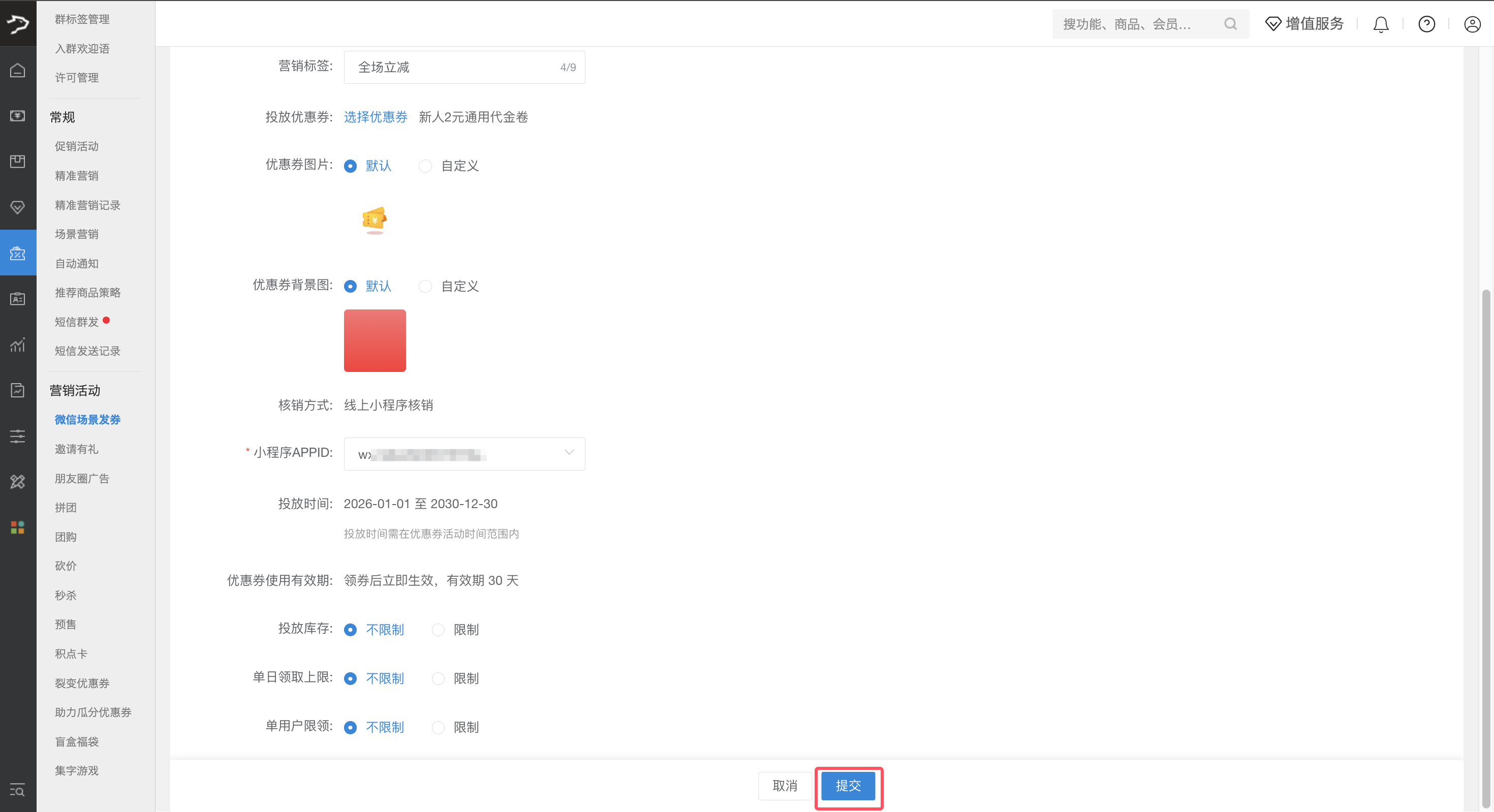Click the diamond 增值服务 icon
Screen dimensions: 1494x812
click(x=1272, y=24)
